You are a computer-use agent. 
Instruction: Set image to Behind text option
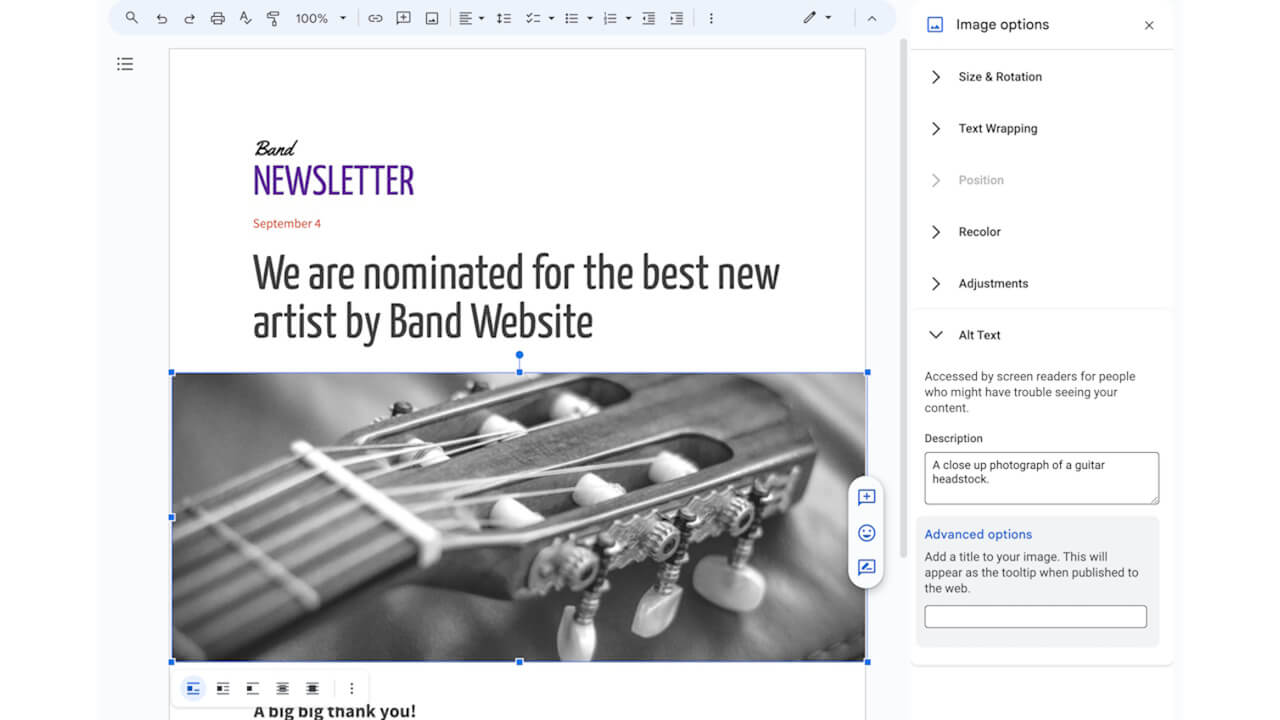coord(283,688)
